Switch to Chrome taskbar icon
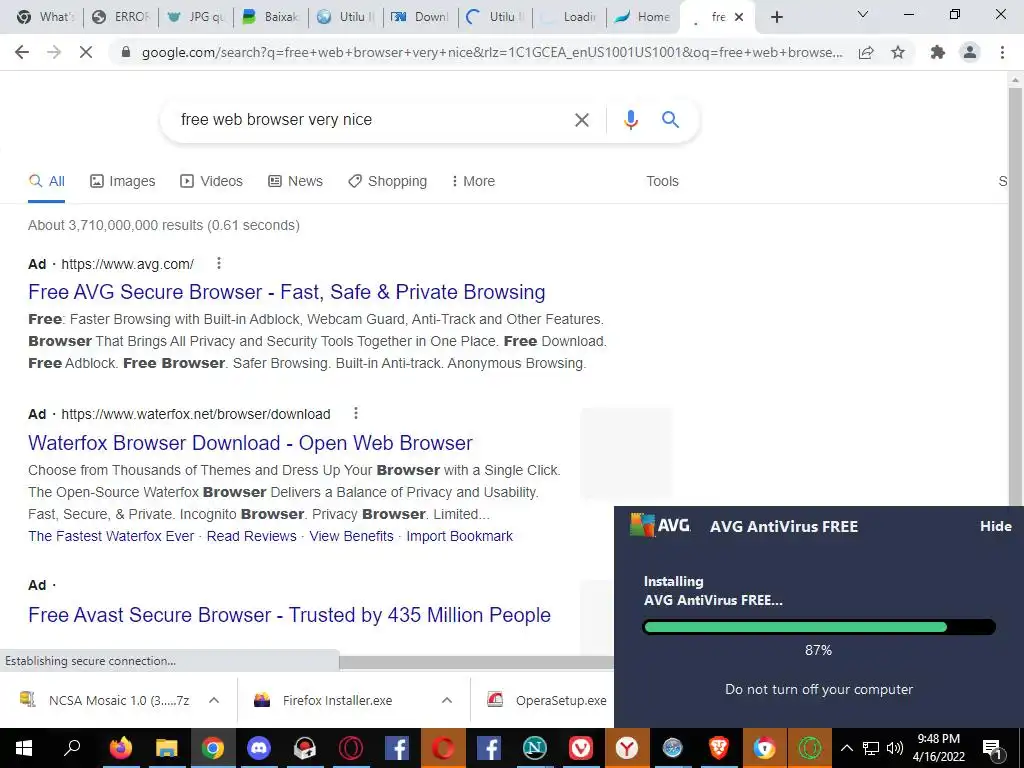The image size is (1024, 768). [x=212, y=748]
